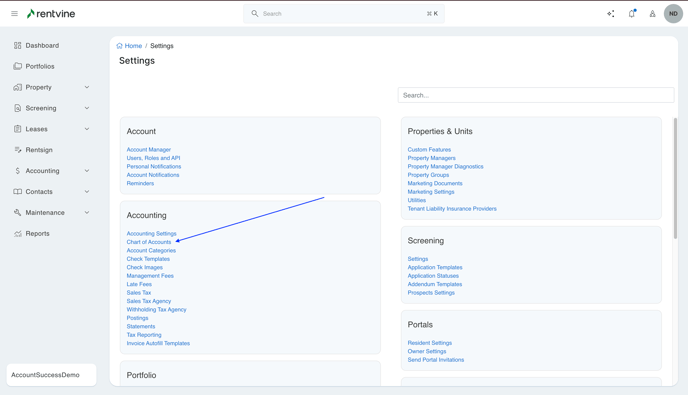The image size is (688, 395).
Task: Open Rentsign from the sidebar
Action: point(39,150)
